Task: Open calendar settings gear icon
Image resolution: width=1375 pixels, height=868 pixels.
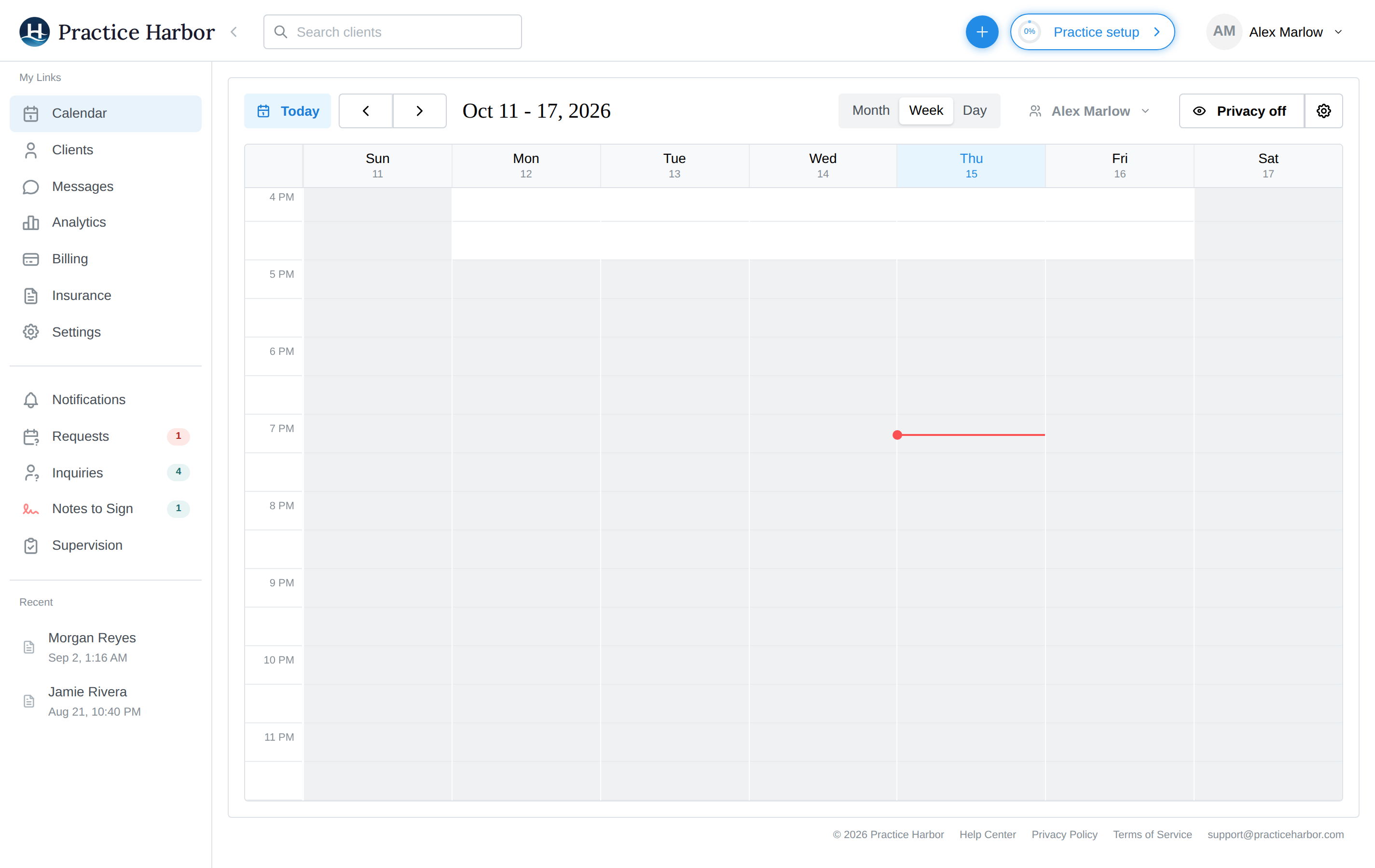Action: 1323,111
